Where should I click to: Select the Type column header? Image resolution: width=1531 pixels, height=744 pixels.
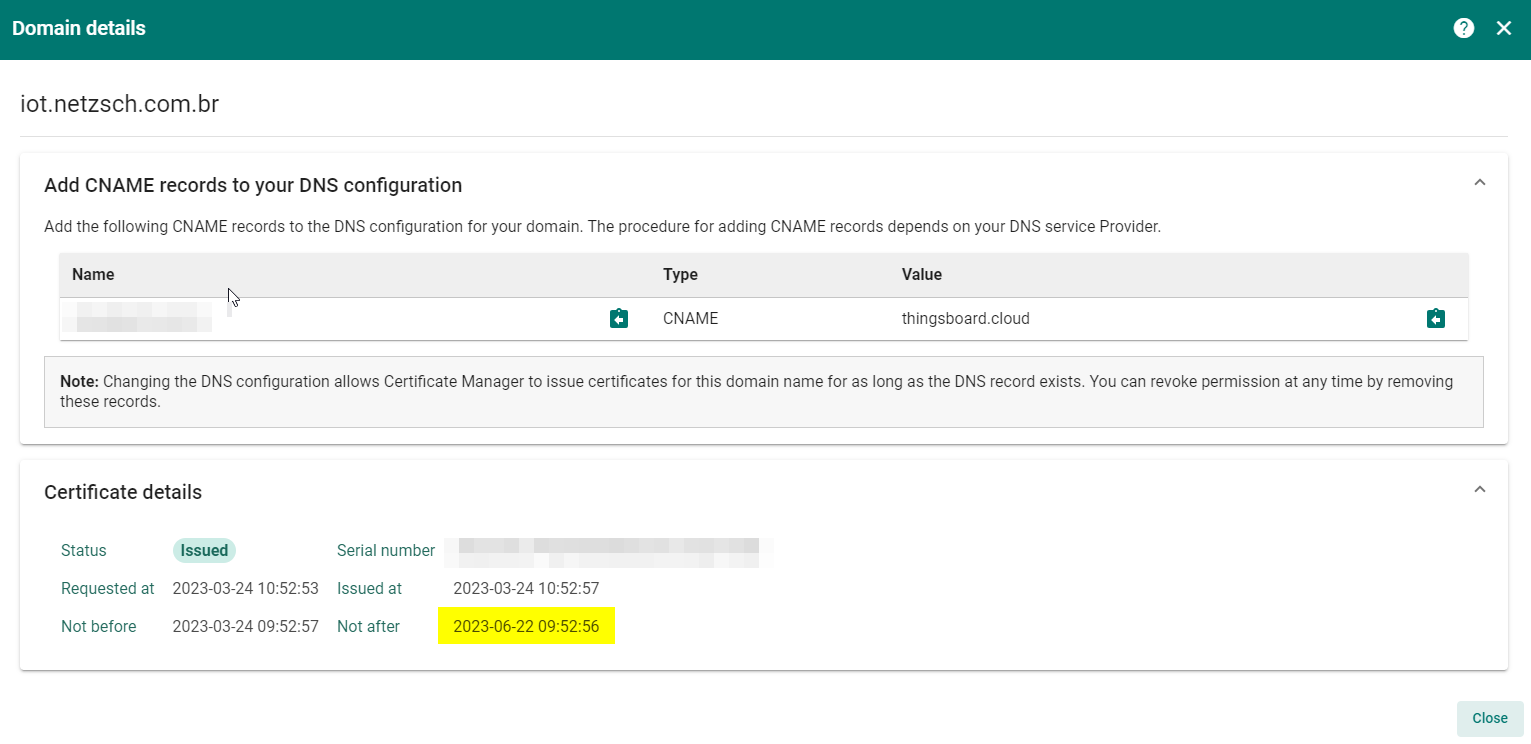click(680, 274)
